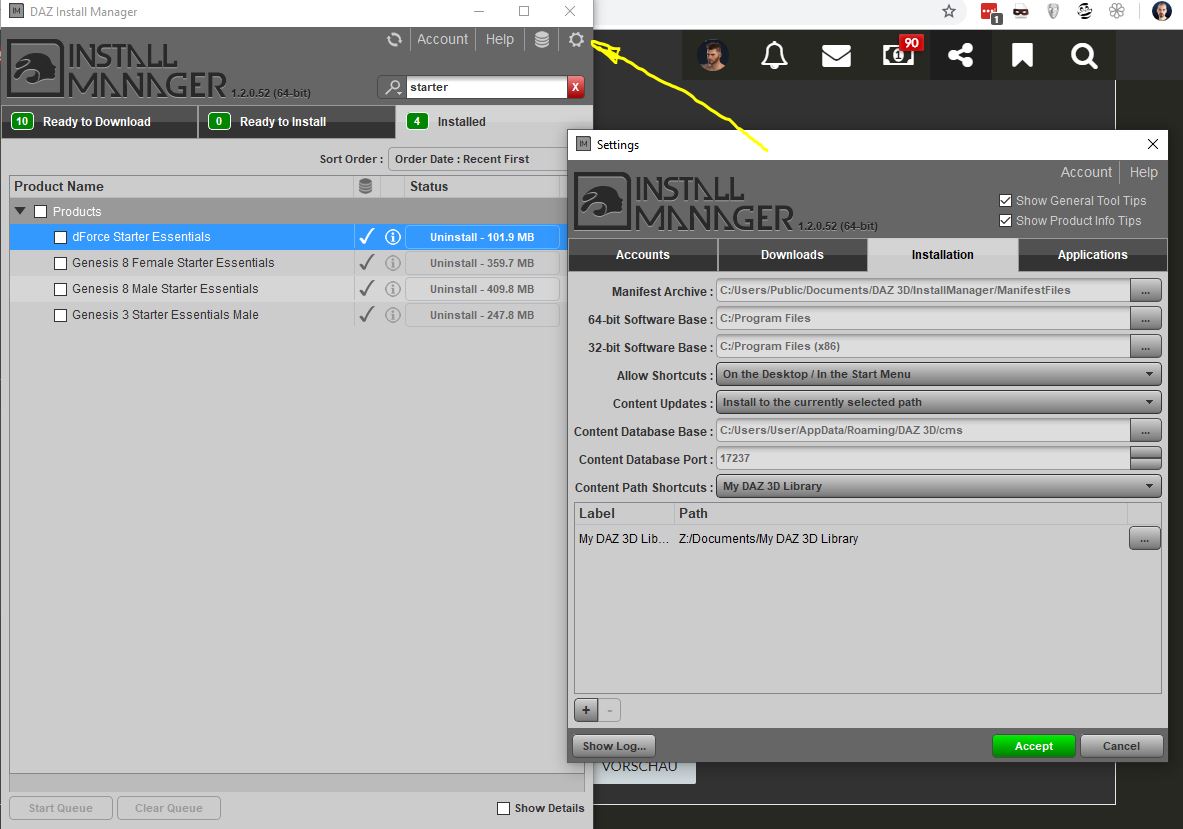Click the web page search magnifier
The width and height of the screenshot is (1183, 829).
pos(1084,55)
